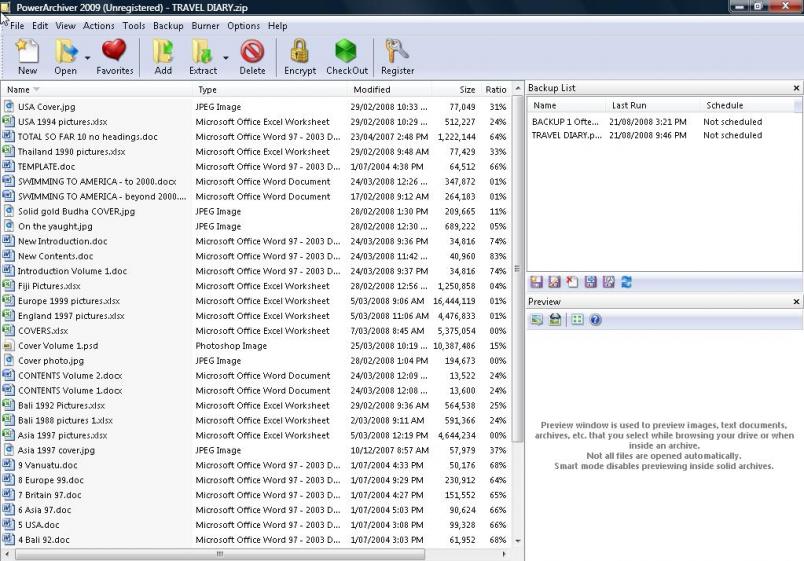Click the red Delete toolbar icon
804x561 pixels.
[x=252, y=51]
